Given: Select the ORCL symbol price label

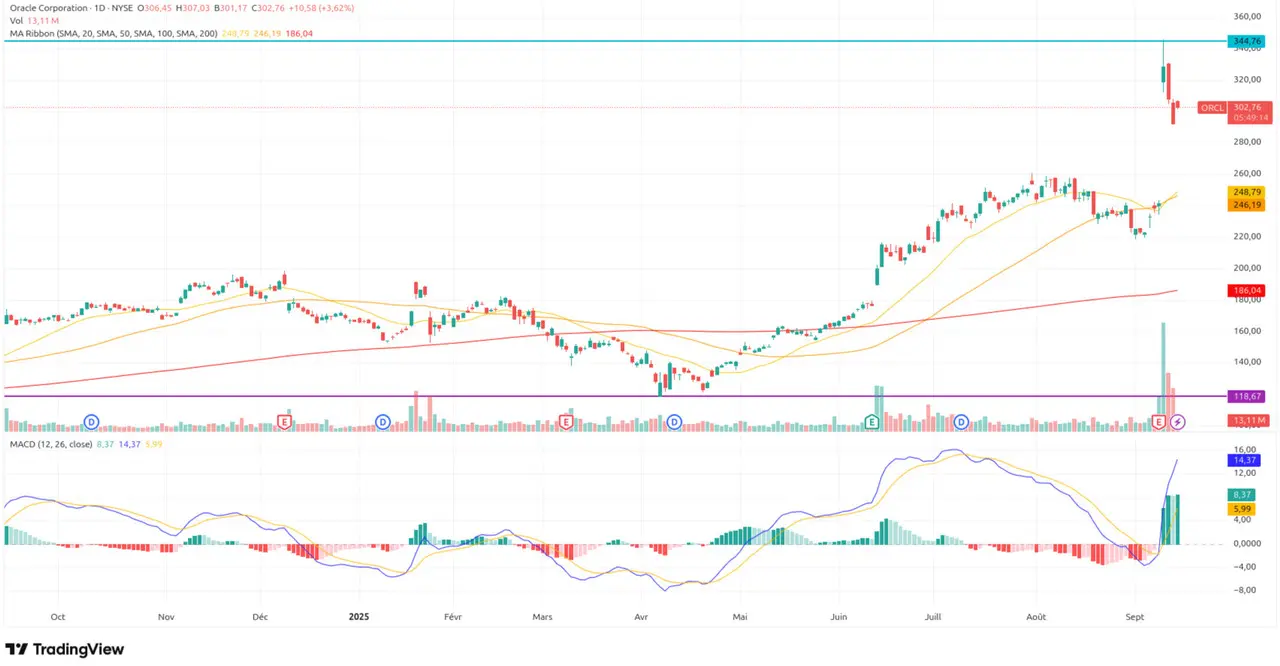Looking at the screenshot, I should coord(1212,108).
